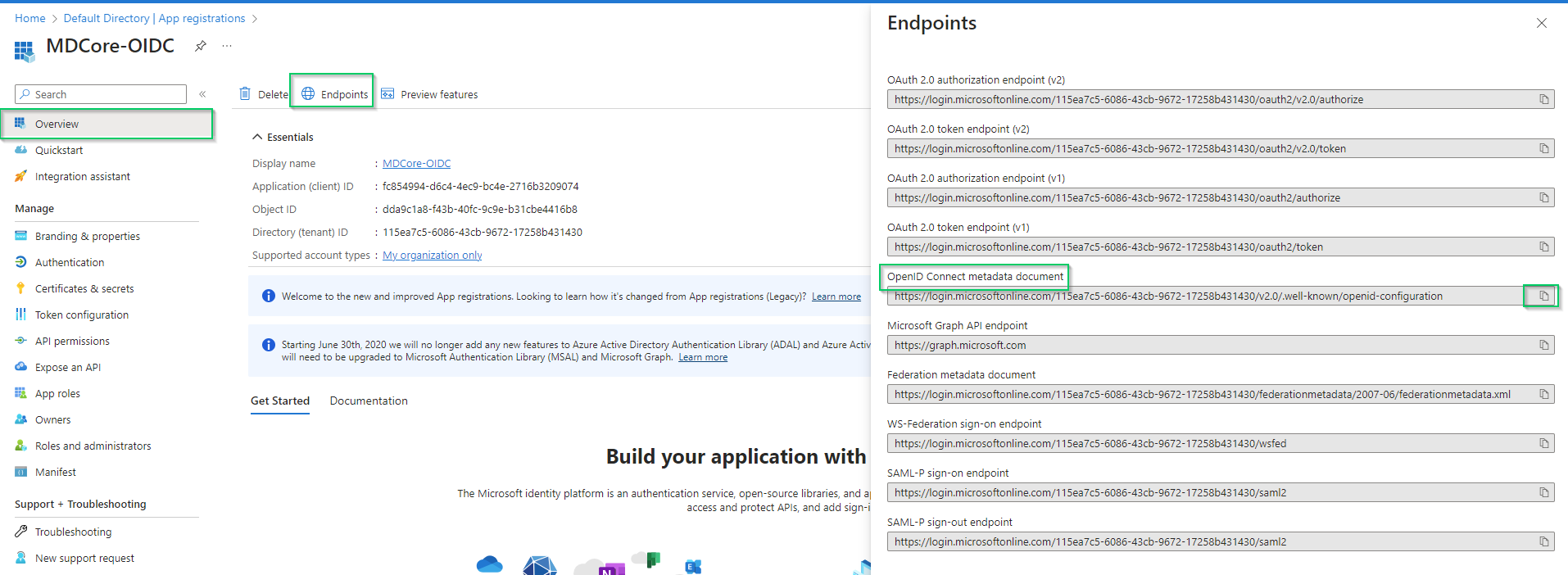Copy the OpenID Connect metadata document URL
The width and height of the screenshot is (1568, 575).
pos(1543,296)
